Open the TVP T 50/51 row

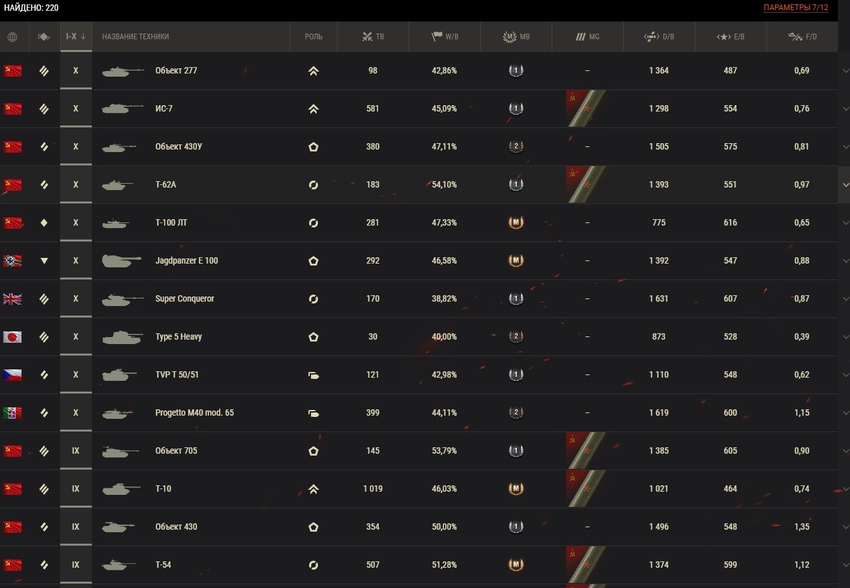click(418, 374)
